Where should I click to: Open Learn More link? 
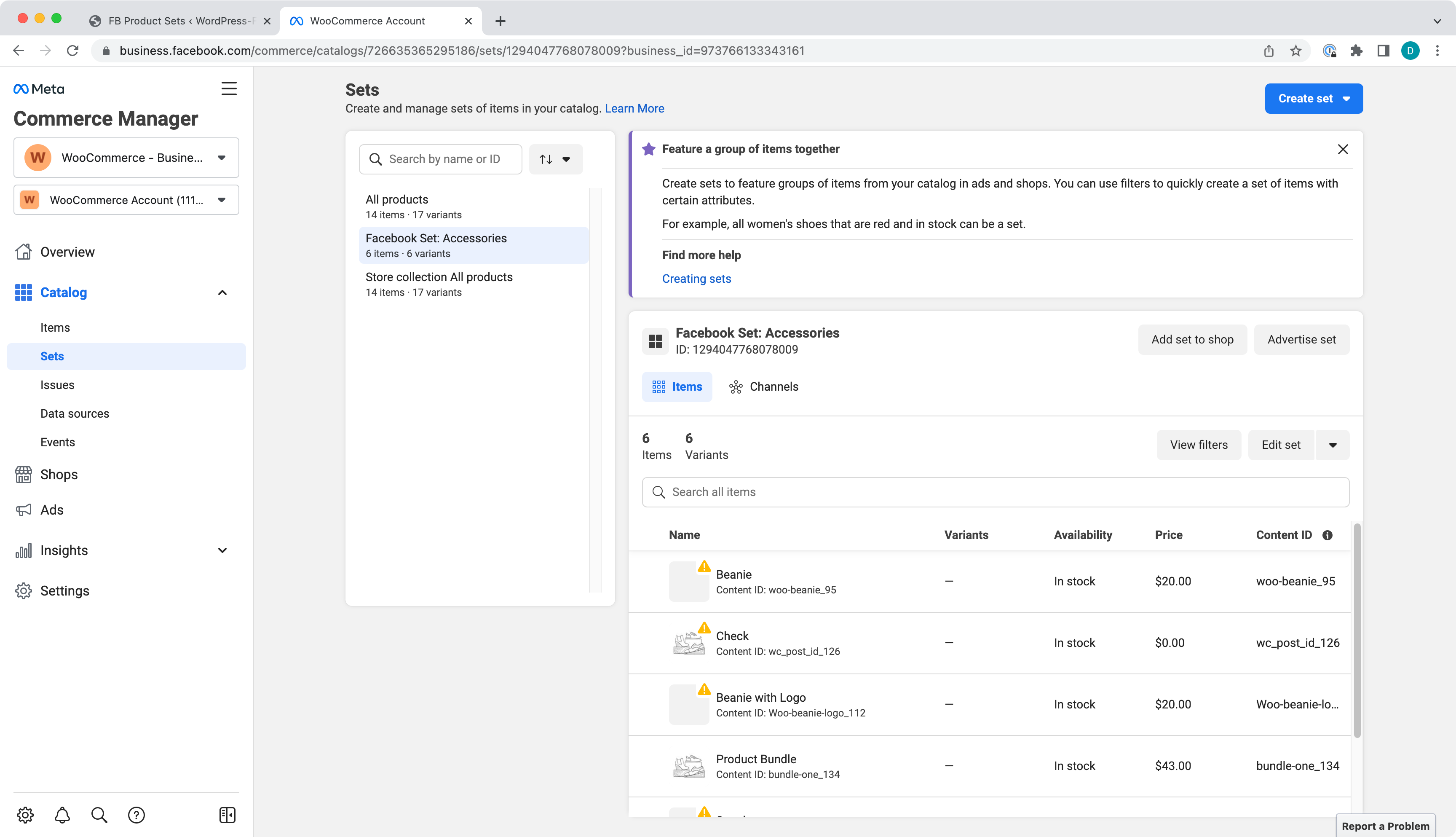(x=634, y=109)
